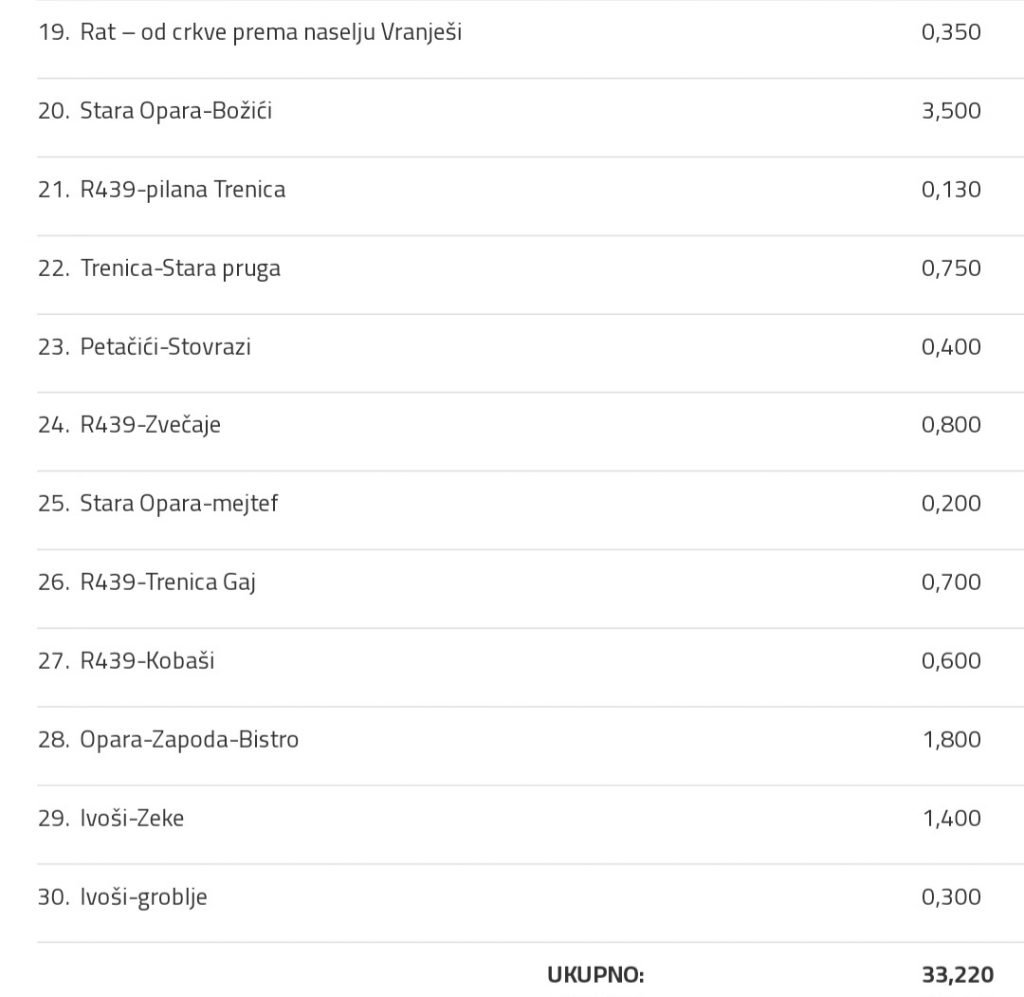Screen dimensions: 1024x997
Task: Select the Stara Opara-Božići row
Action: [x=176, y=111]
